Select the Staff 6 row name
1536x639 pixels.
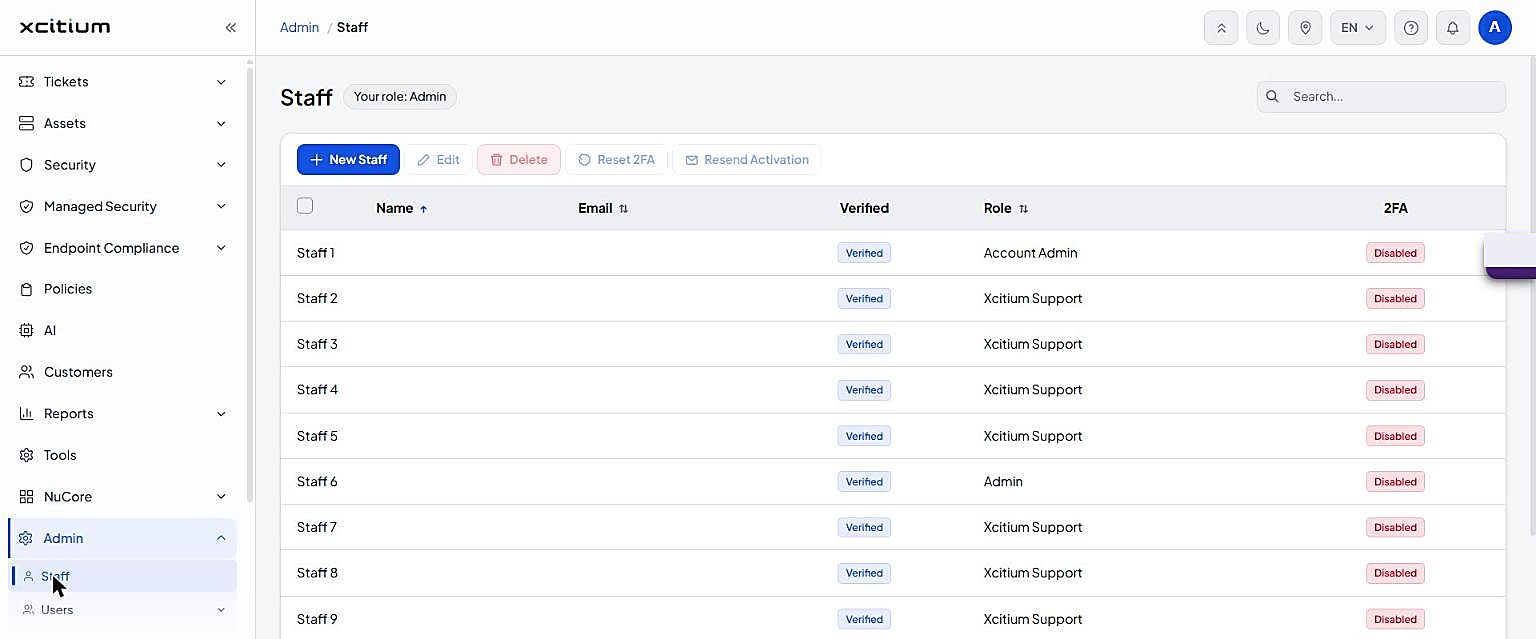pyautogui.click(x=317, y=481)
